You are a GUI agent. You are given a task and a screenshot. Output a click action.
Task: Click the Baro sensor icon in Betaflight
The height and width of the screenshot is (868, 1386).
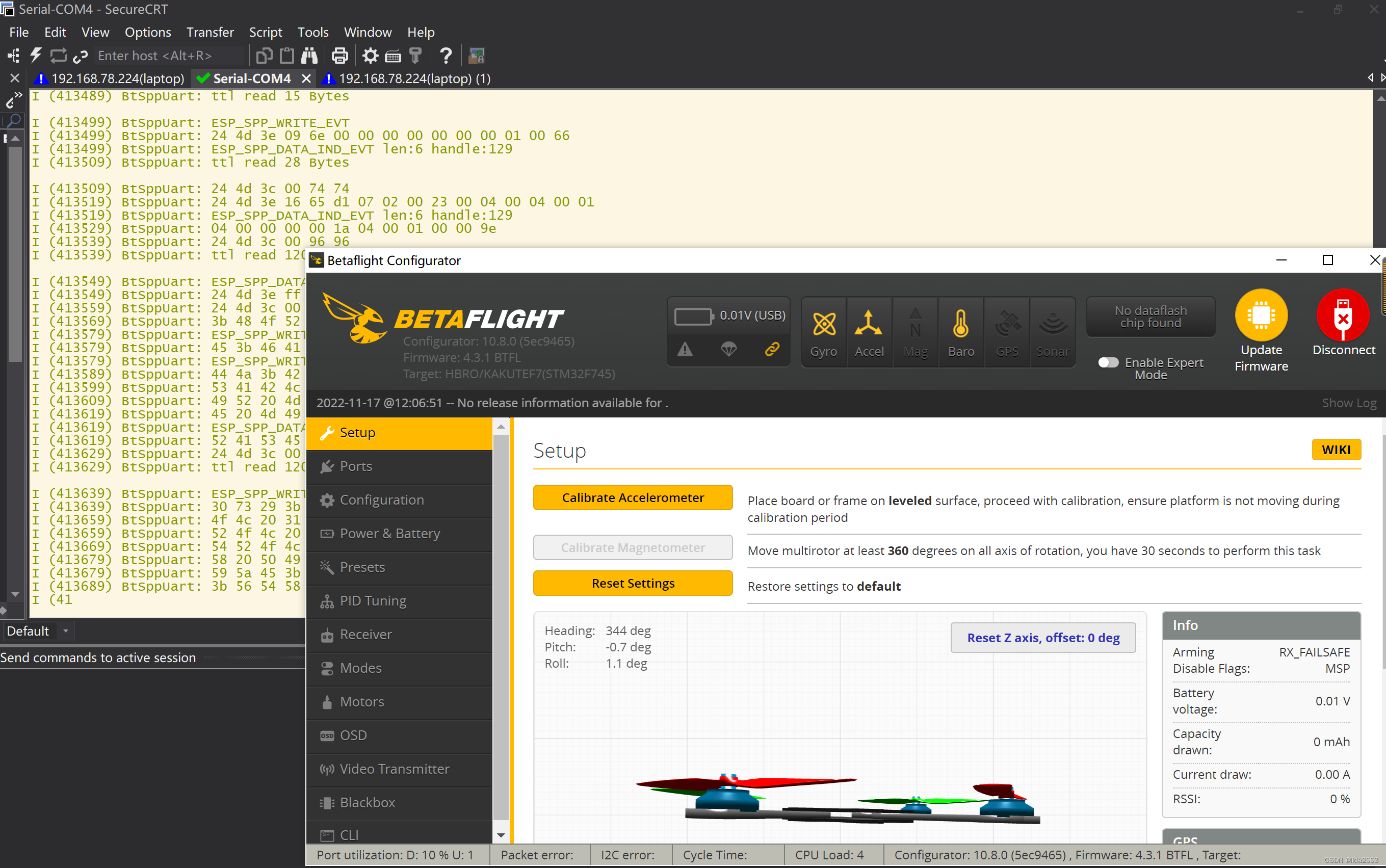pyautogui.click(x=961, y=332)
